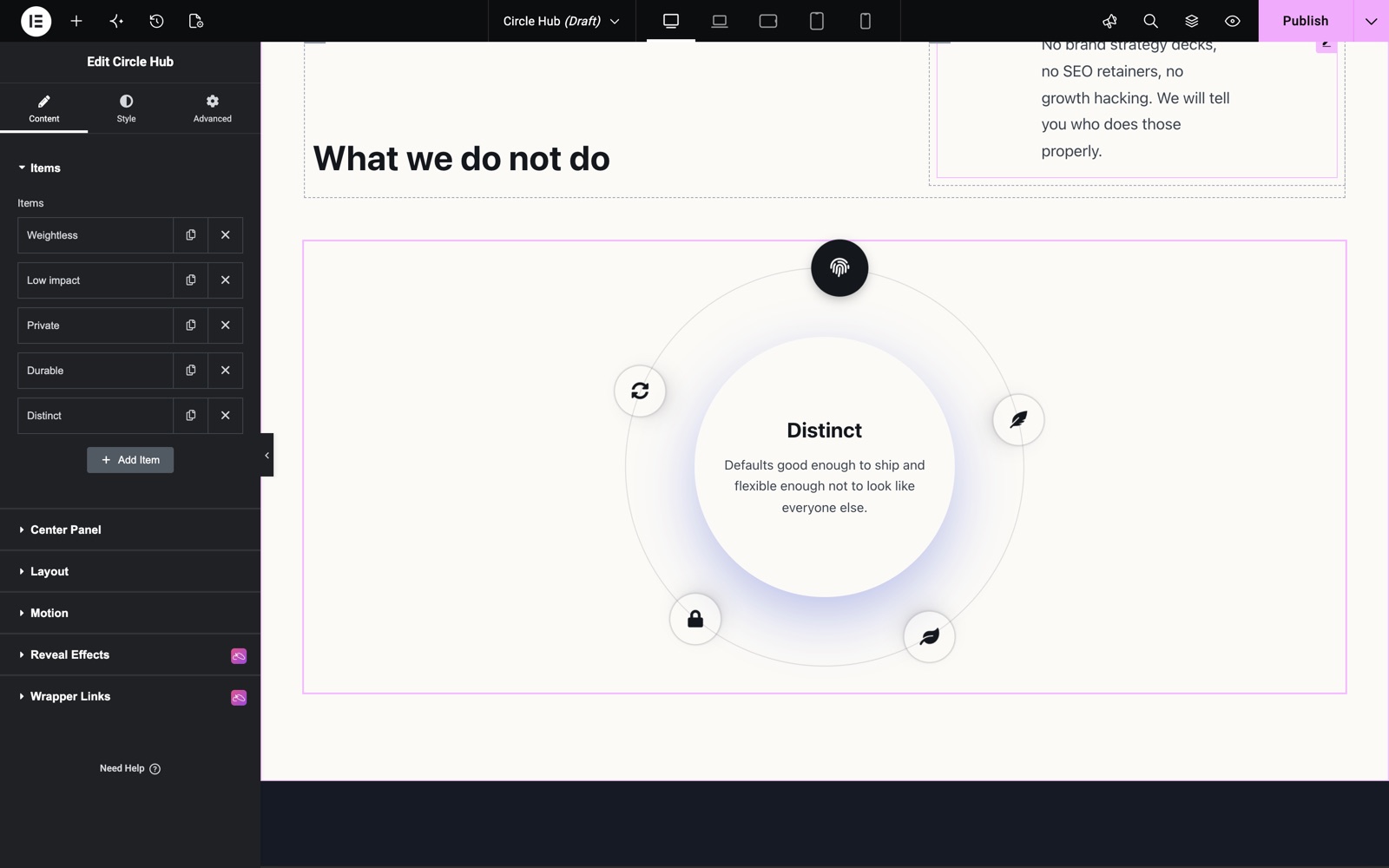
Task: Open the revision history icon
Action: click(x=156, y=21)
